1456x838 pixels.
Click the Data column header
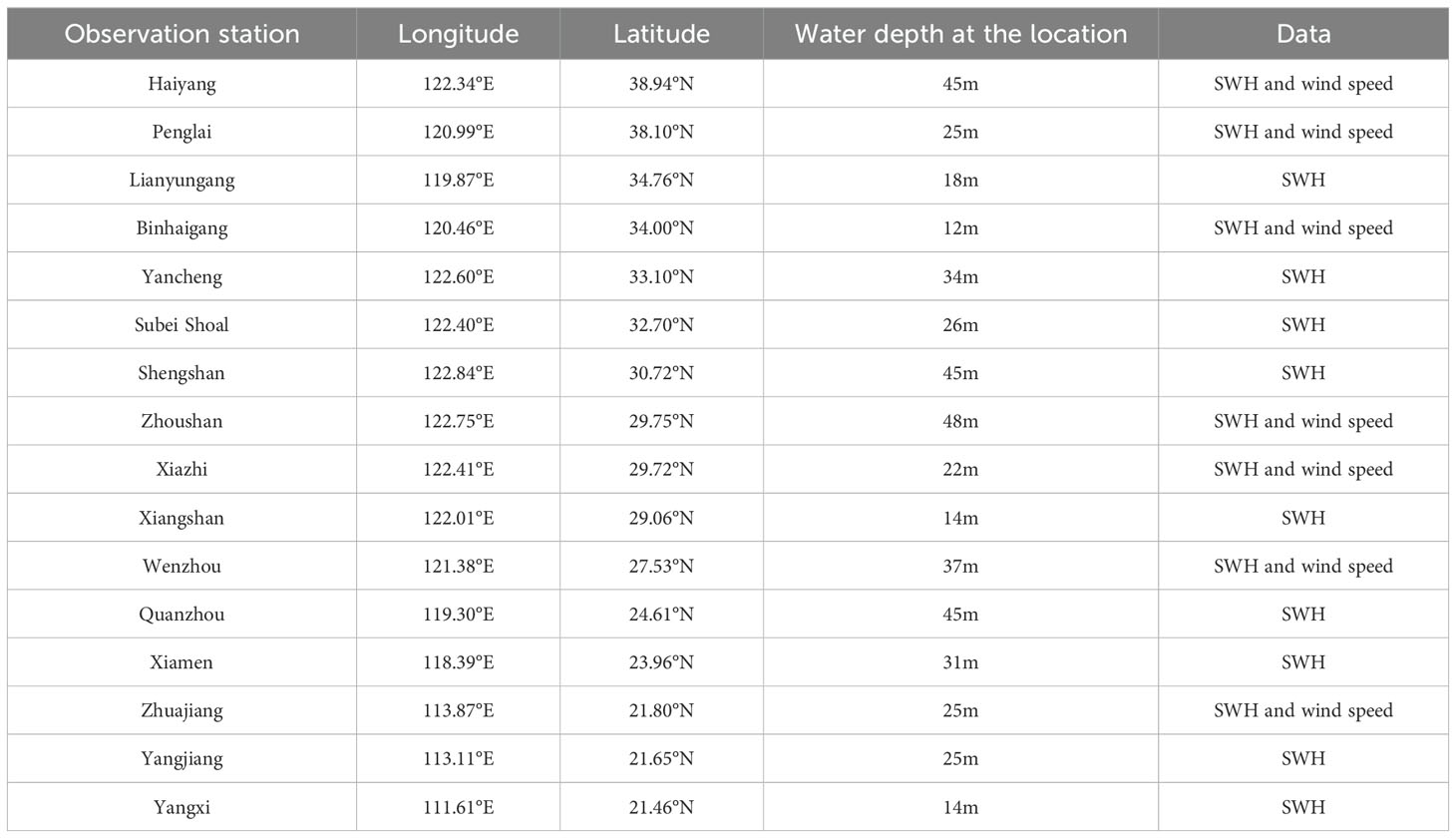1303,34
